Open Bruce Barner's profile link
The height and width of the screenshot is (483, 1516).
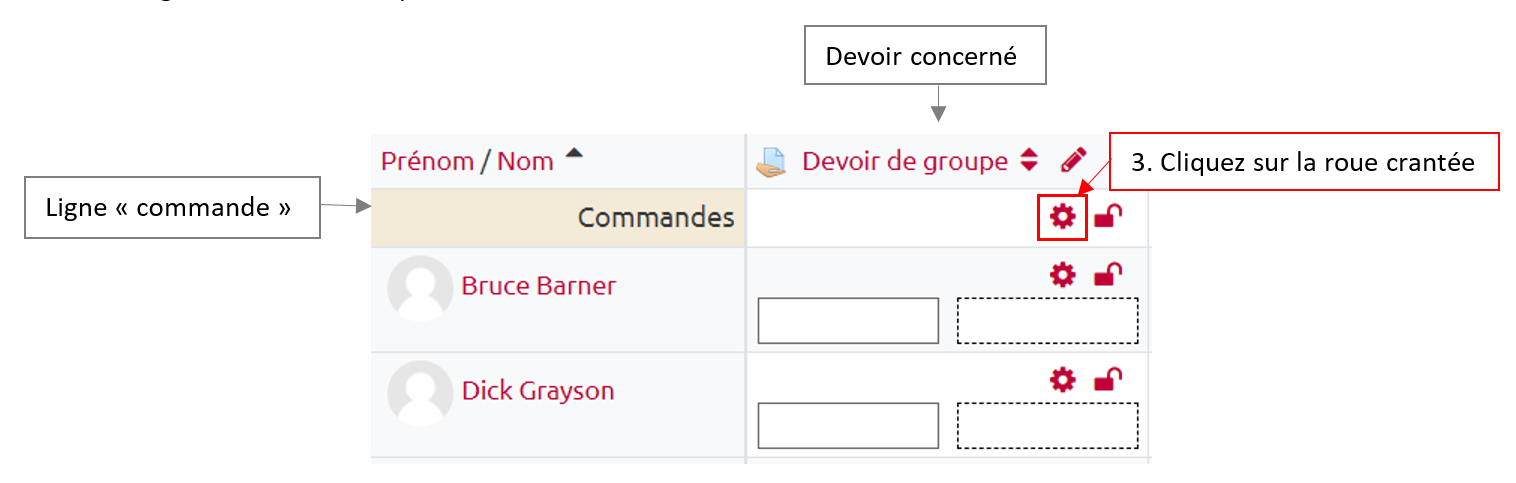[x=538, y=286]
